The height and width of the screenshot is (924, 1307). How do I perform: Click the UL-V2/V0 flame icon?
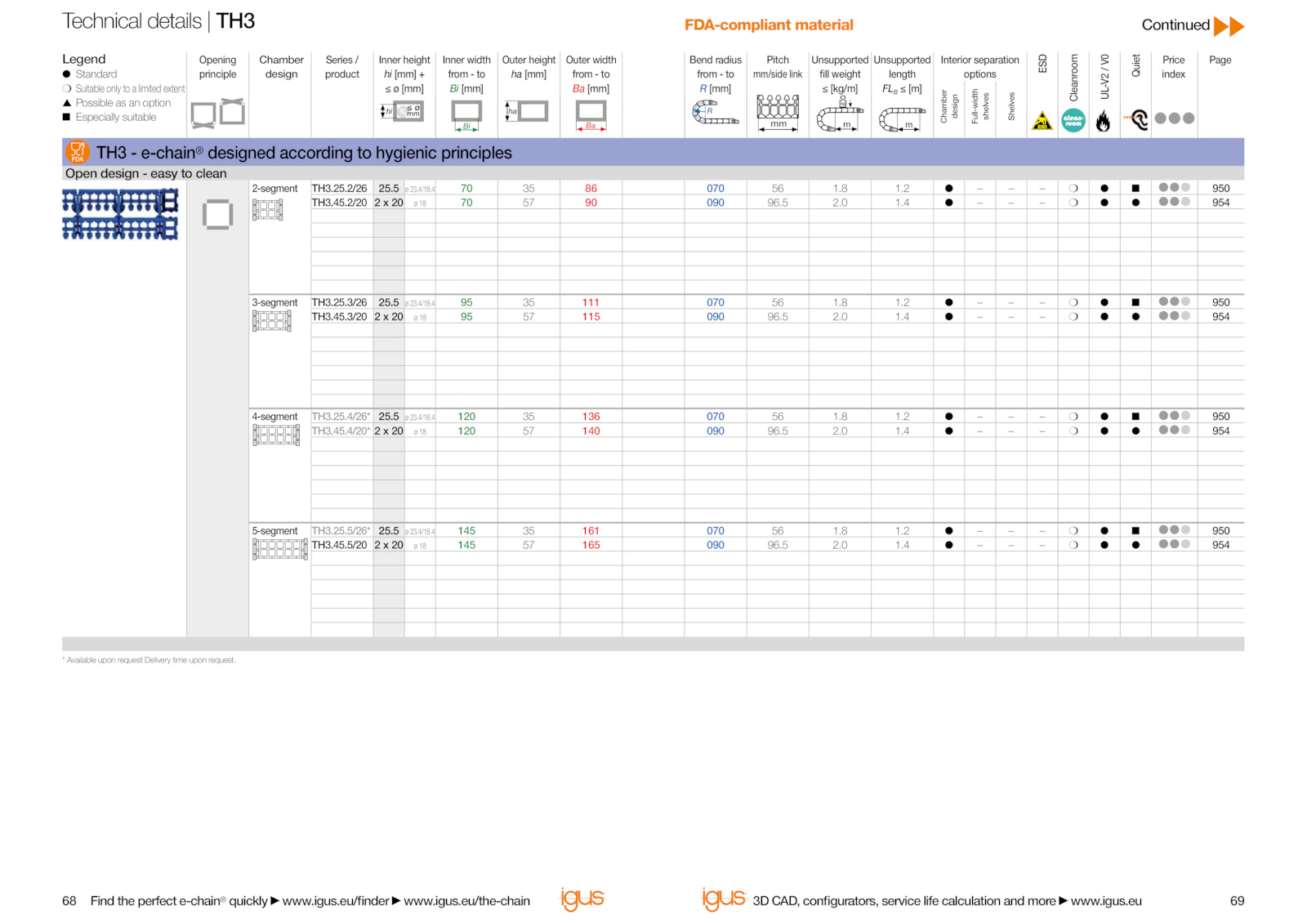(x=1104, y=121)
